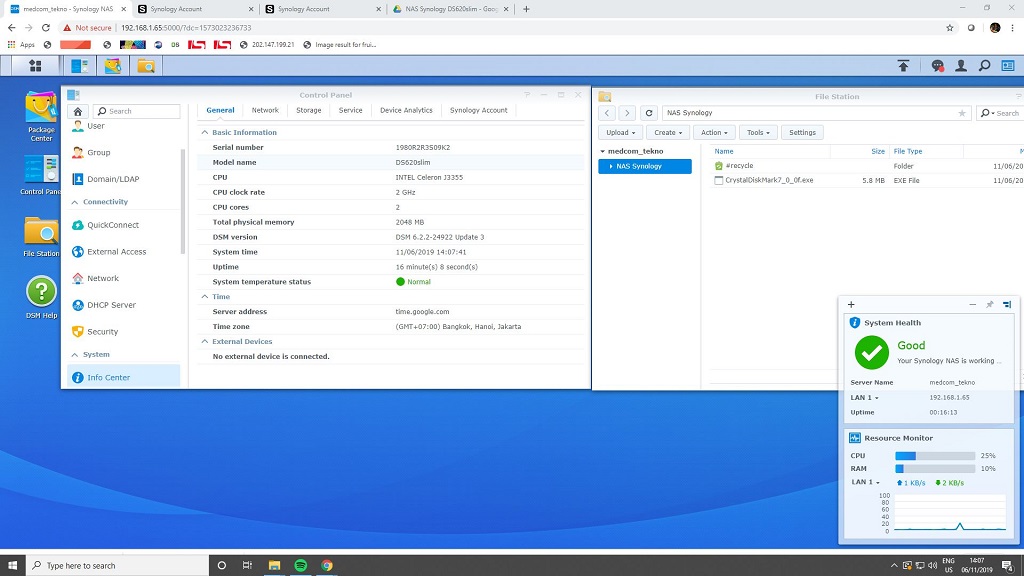Bookmark this page with the star
The image size is (1024, 576).
click(x=950, y=27)
